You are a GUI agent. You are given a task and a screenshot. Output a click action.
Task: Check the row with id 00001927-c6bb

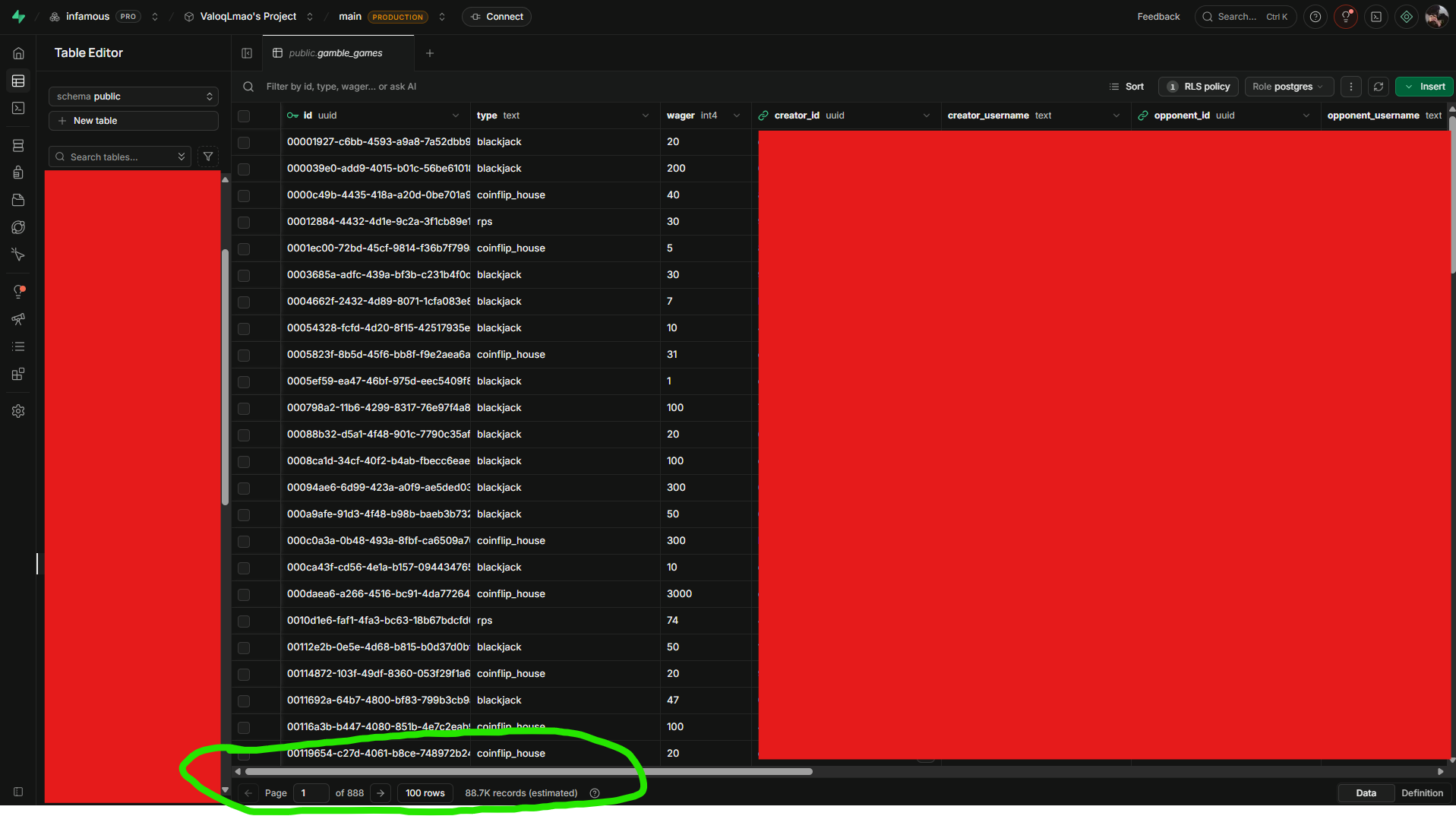[244, 143]
